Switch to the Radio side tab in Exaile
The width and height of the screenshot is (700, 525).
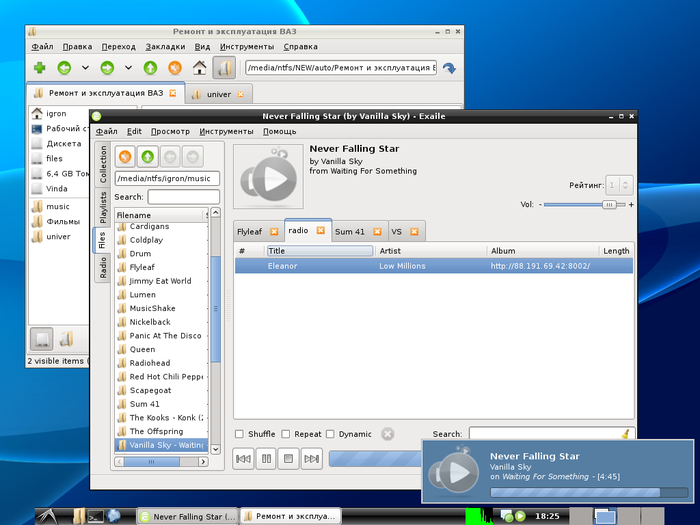click(x=103, y=268)
